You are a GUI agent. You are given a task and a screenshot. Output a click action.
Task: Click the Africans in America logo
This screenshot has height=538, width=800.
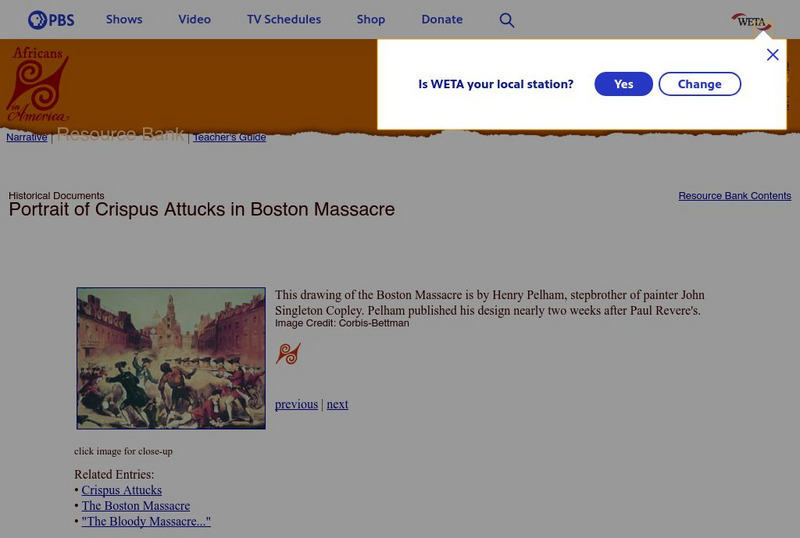click(38, 84)
